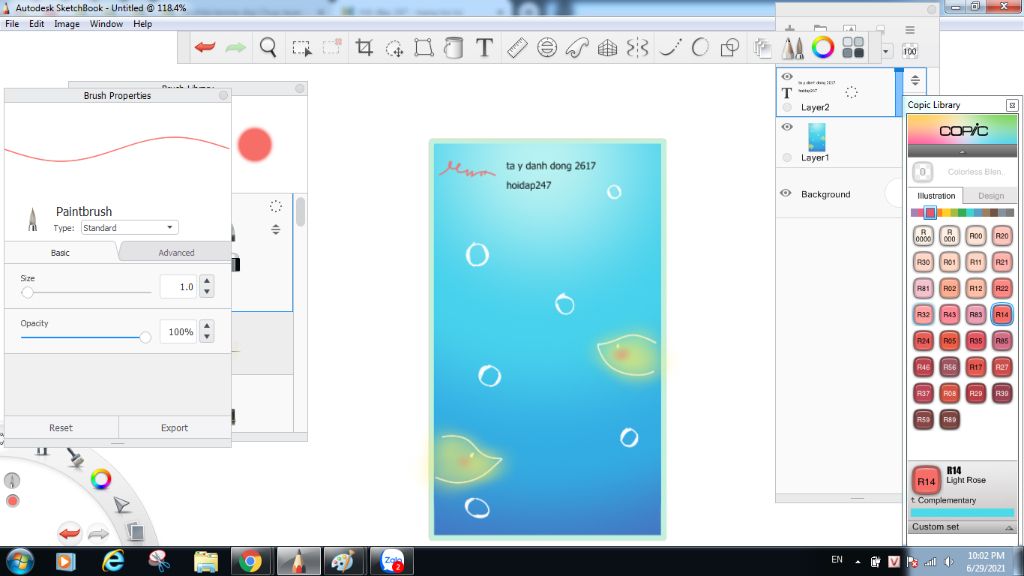1024x576 pixels.
Task: Open the Brush Palette icon in the toolbar
Action: pos(793,48)
